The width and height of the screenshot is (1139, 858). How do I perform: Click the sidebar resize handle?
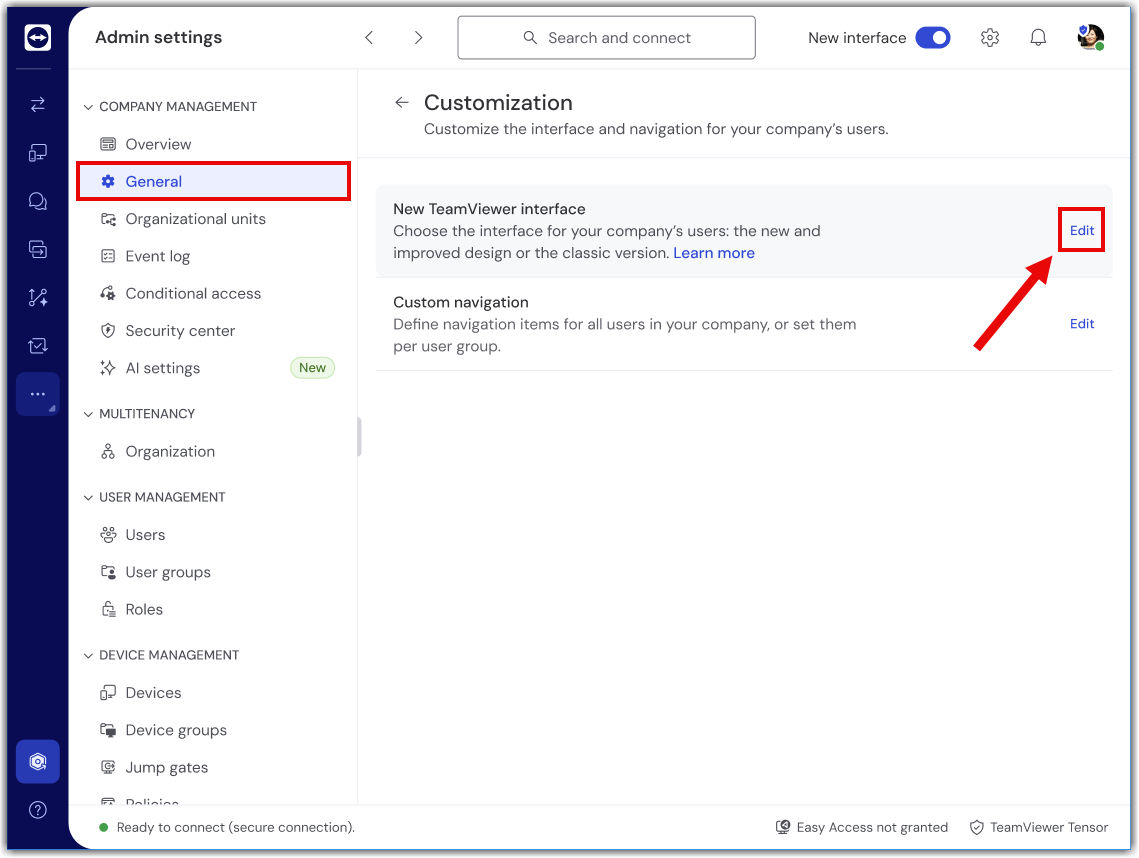359,437
